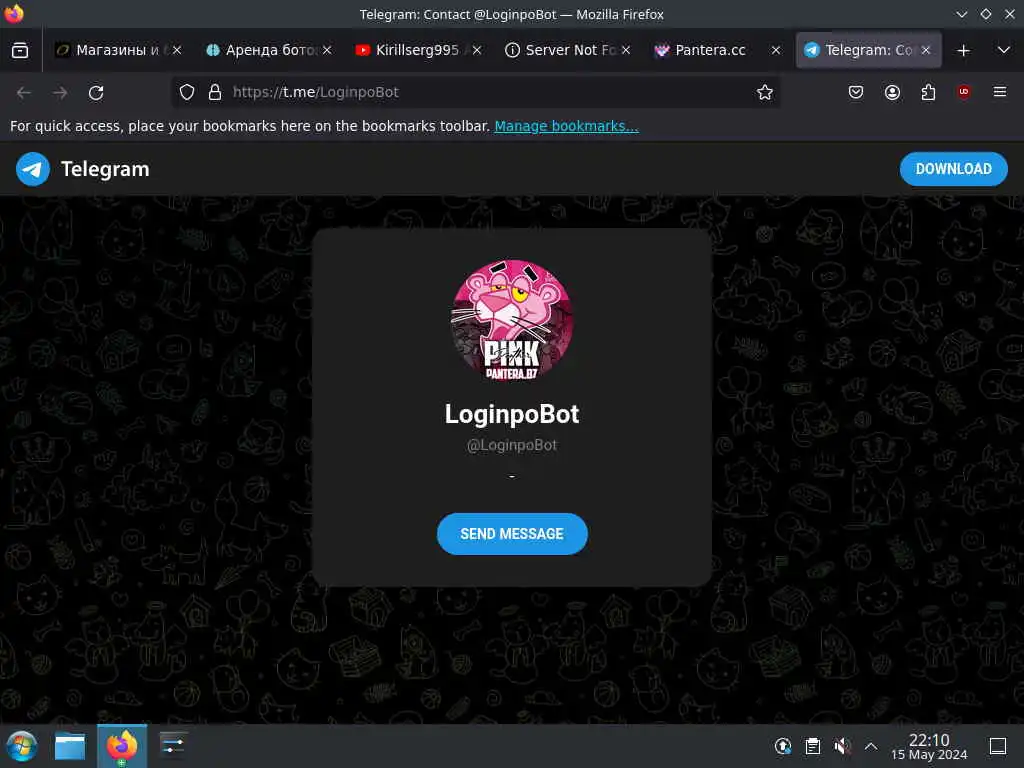Toggle the muted volume tray icon
The width and height of the screenshot is (1024, 768).
pyautogui.click(x=842, y=746)
